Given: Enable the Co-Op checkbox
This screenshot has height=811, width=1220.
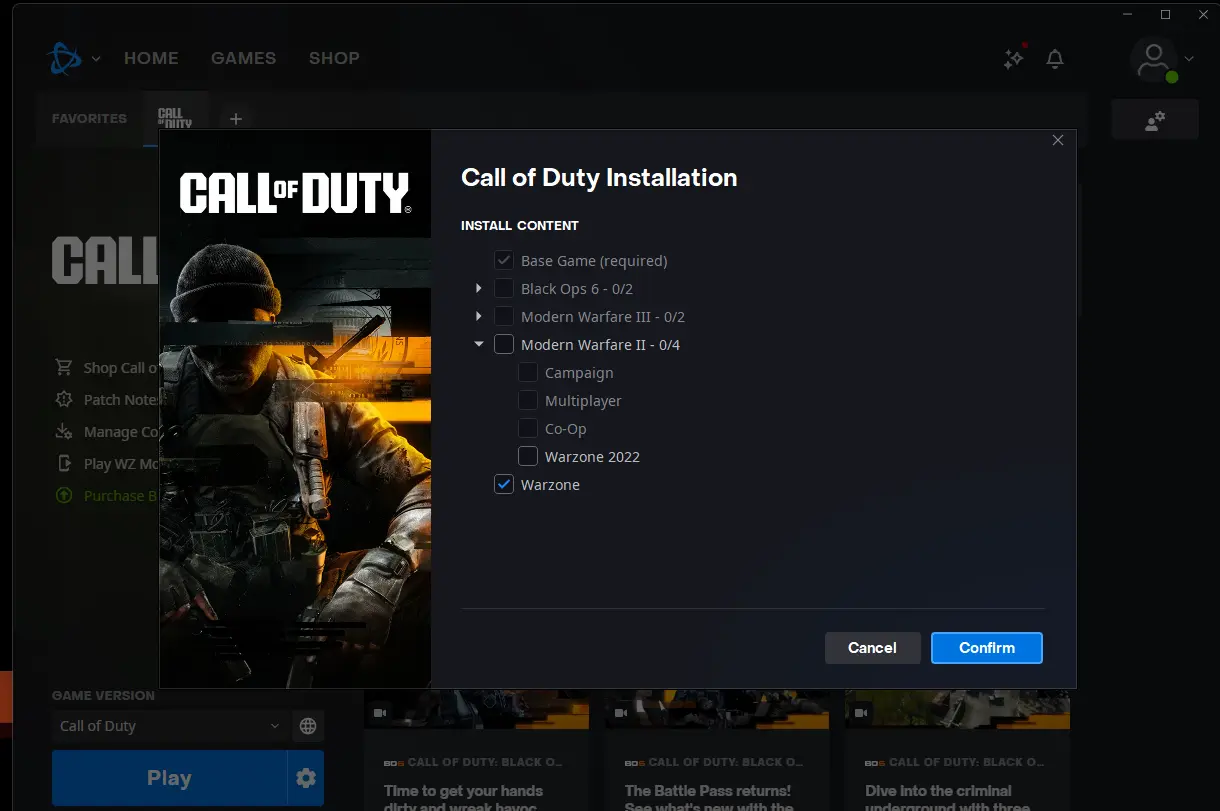Looking at the screenshot, I should tap(528, 428).
